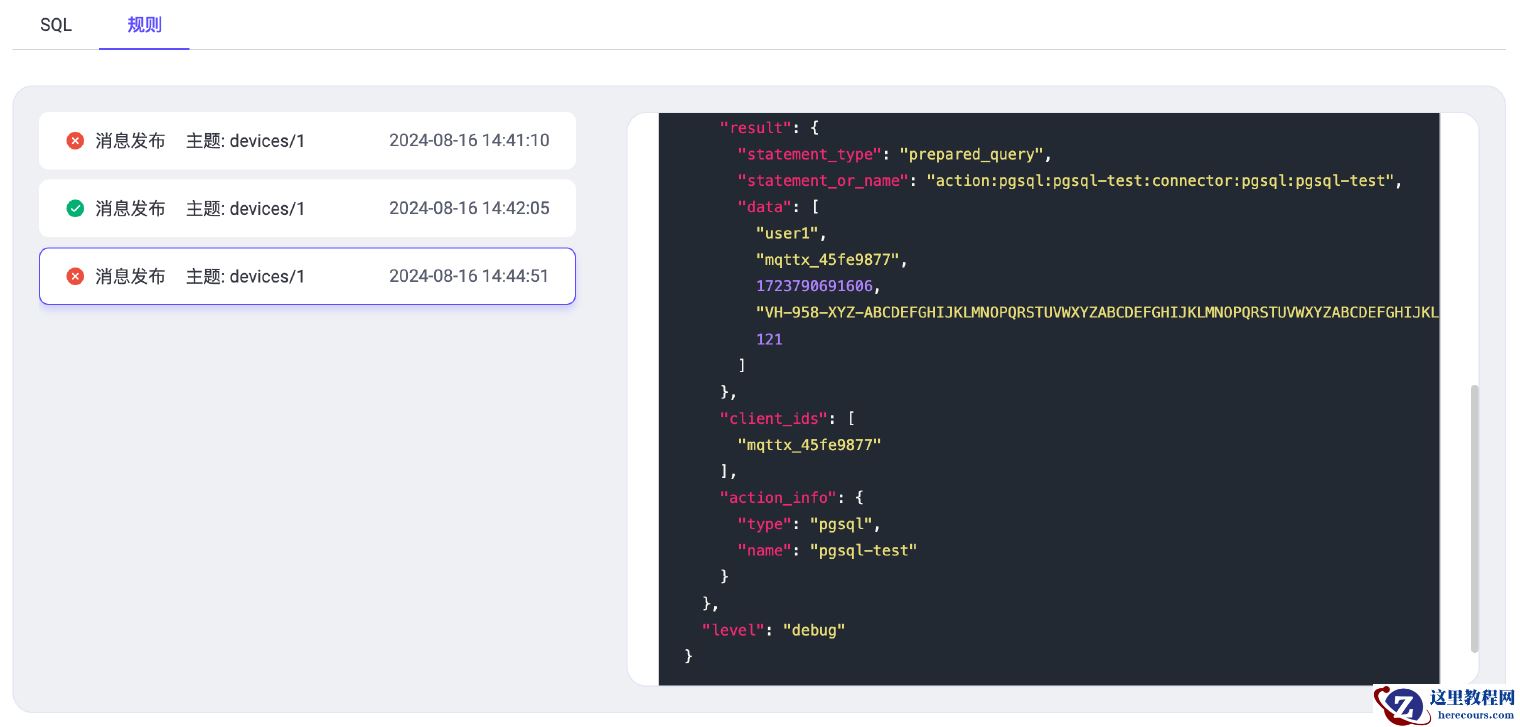Click the "pgsql-test" name value
The width and height of the screenshot is (1520, 727).
tap(863, 550)
